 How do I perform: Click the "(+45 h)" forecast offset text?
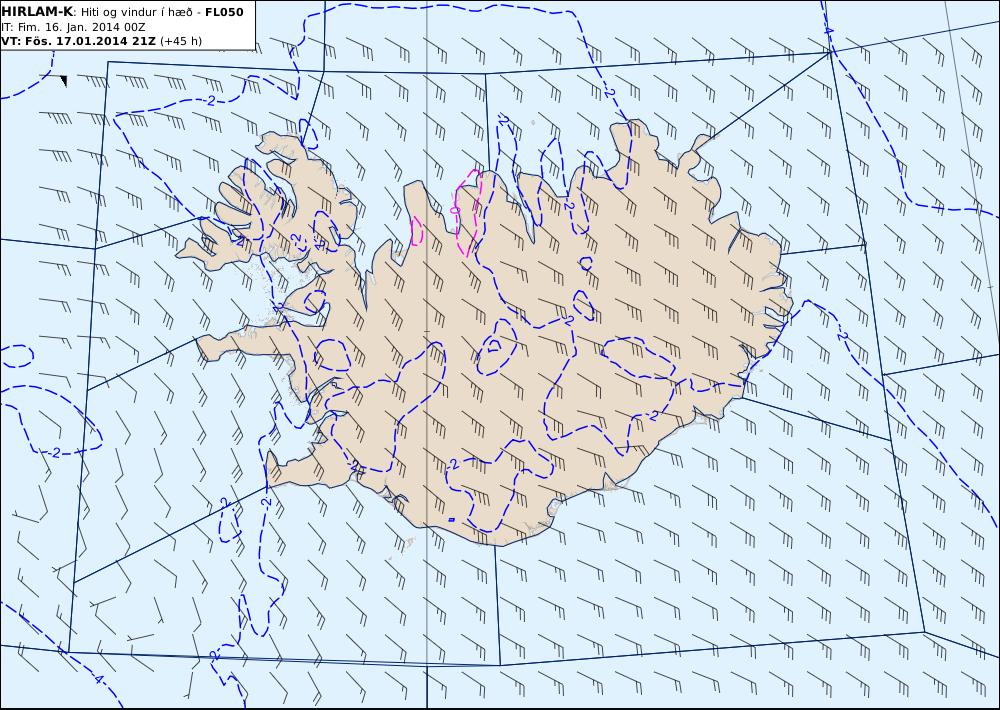[x=181, y=41]
